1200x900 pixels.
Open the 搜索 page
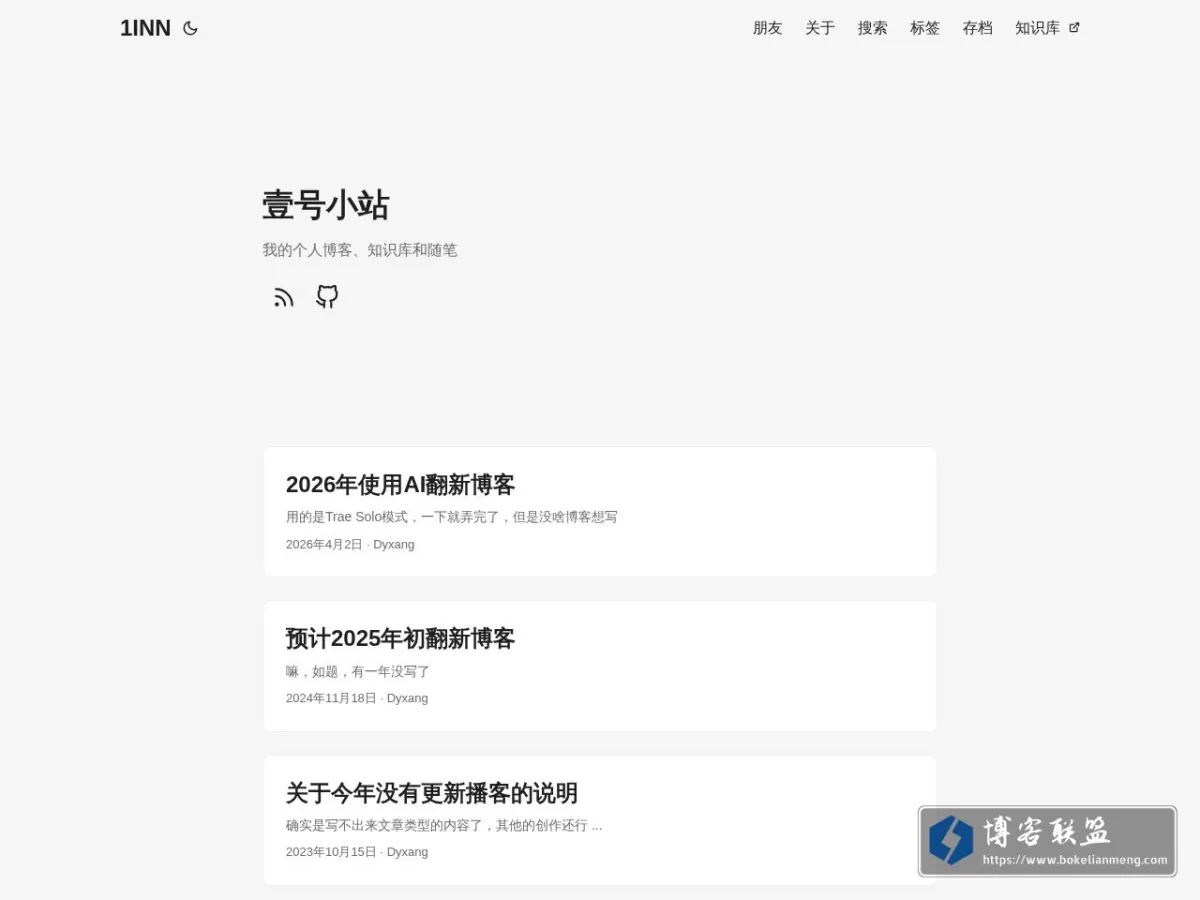pos(872,28)
